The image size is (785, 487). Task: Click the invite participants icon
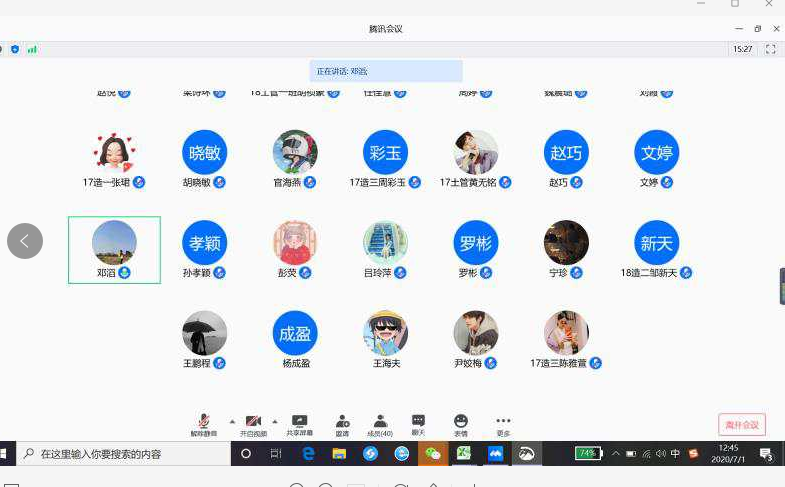[342, 423]
